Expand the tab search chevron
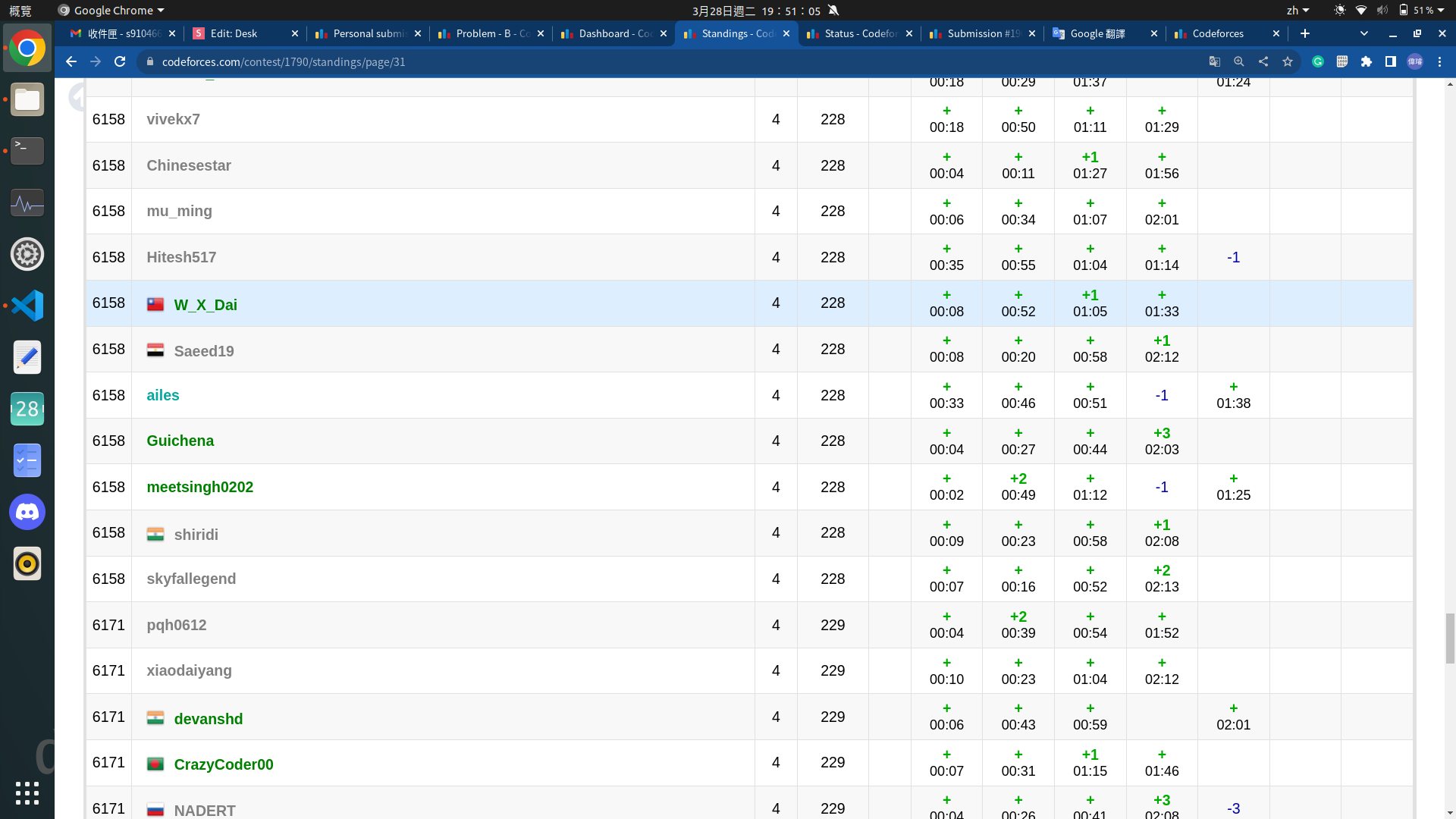This screenshot has width=1456, height=819. [x=1363, y=33]
